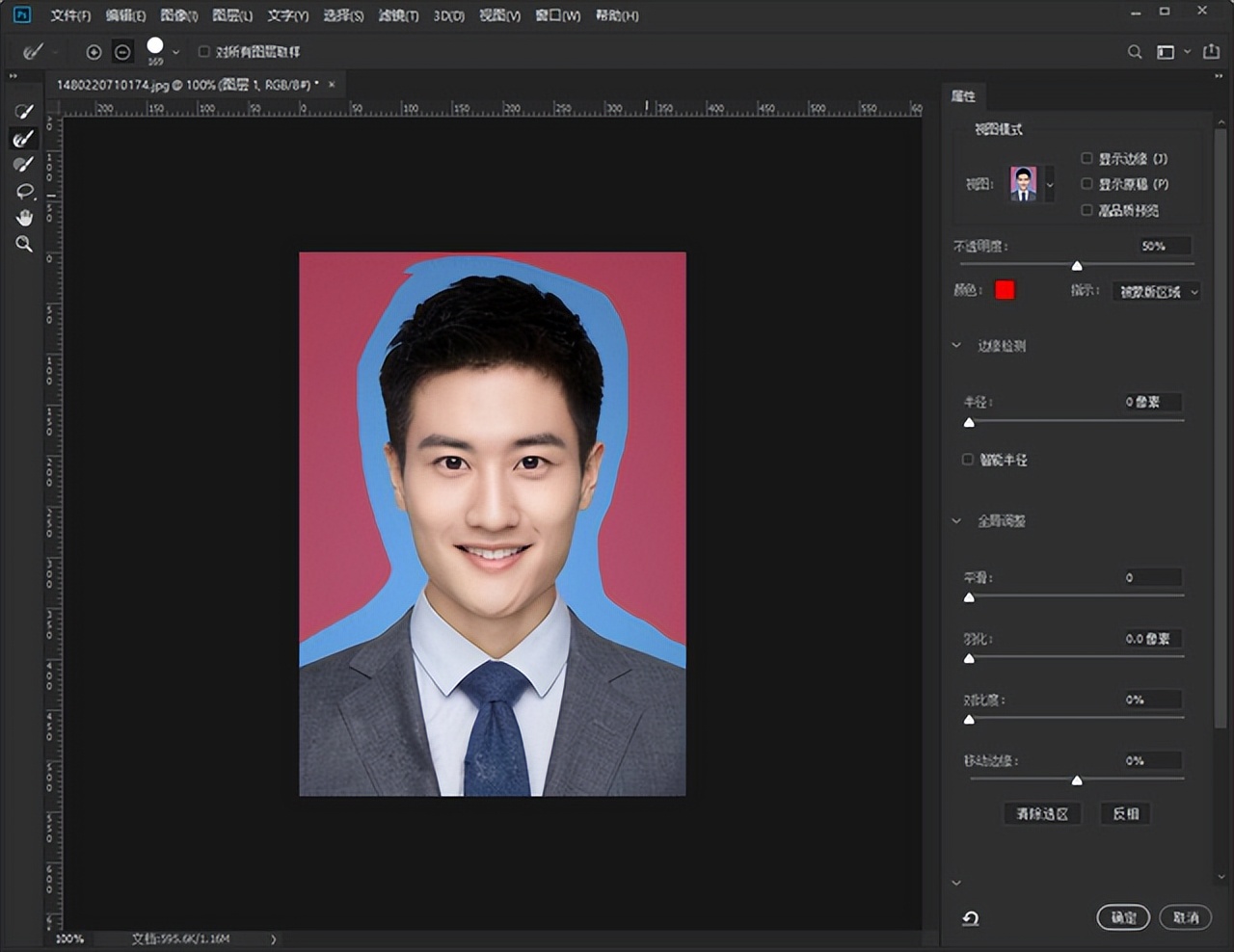The width and height of the screenshot is (1234, 952).
Task: Click the reset workspace icon at panel bottom
Action: tap(969, 918)
